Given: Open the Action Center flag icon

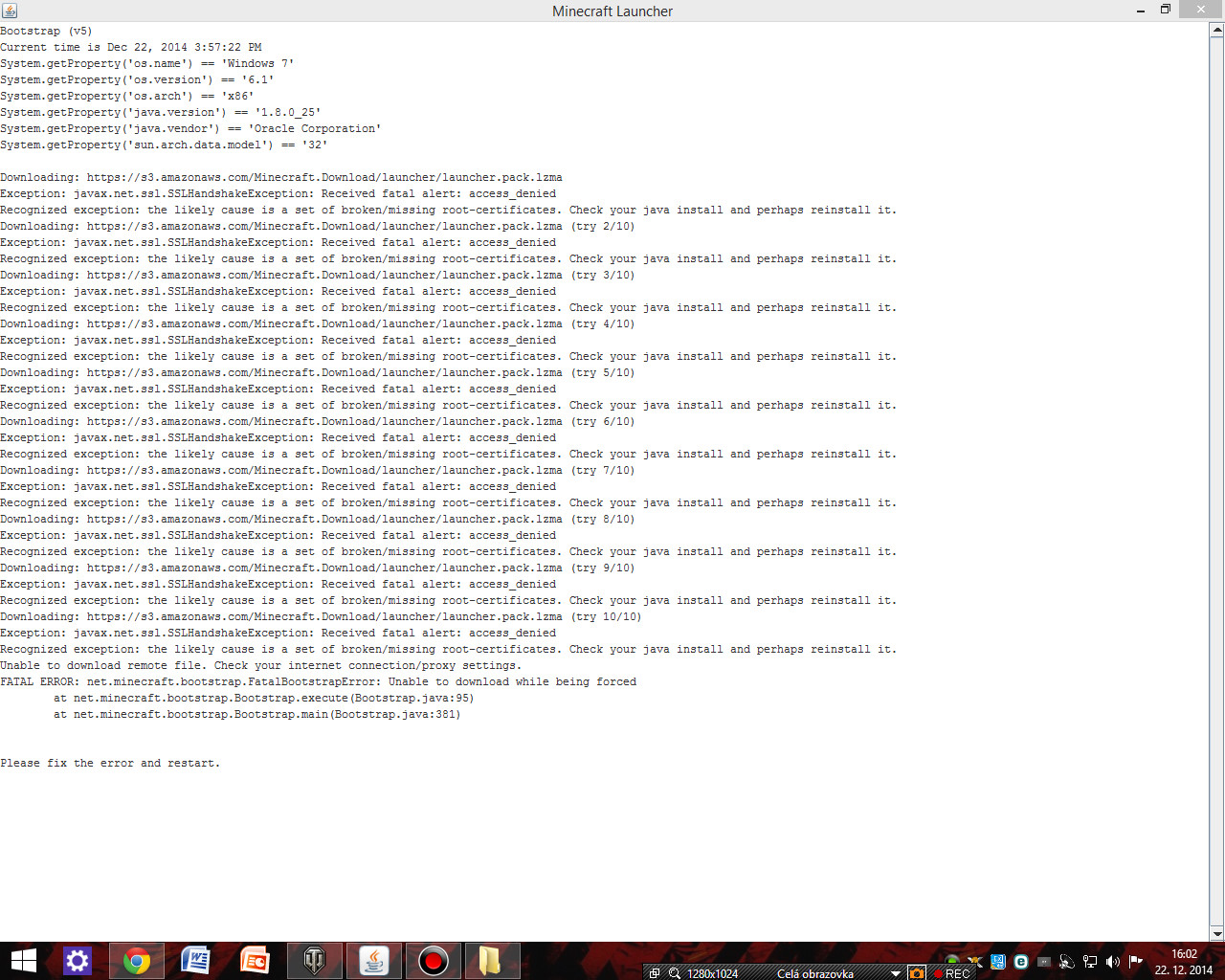Looking at the screenshot, I should tap(1136, 962).
